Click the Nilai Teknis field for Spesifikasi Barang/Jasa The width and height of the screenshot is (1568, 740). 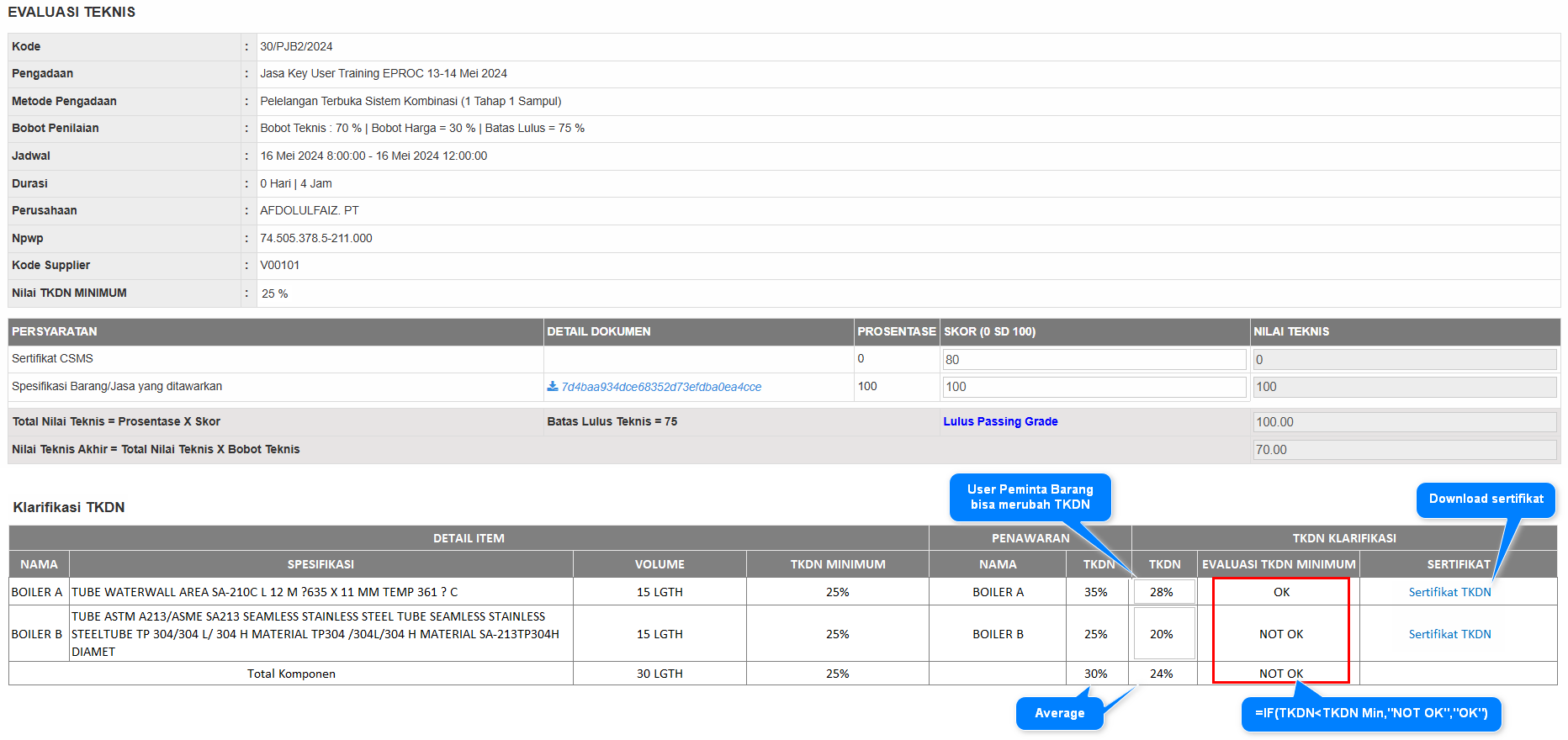(1404, 387)
